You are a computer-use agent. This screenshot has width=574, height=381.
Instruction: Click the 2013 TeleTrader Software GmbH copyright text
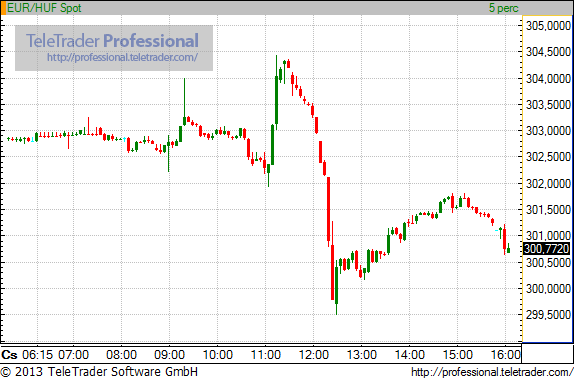(x=99, y=372)
